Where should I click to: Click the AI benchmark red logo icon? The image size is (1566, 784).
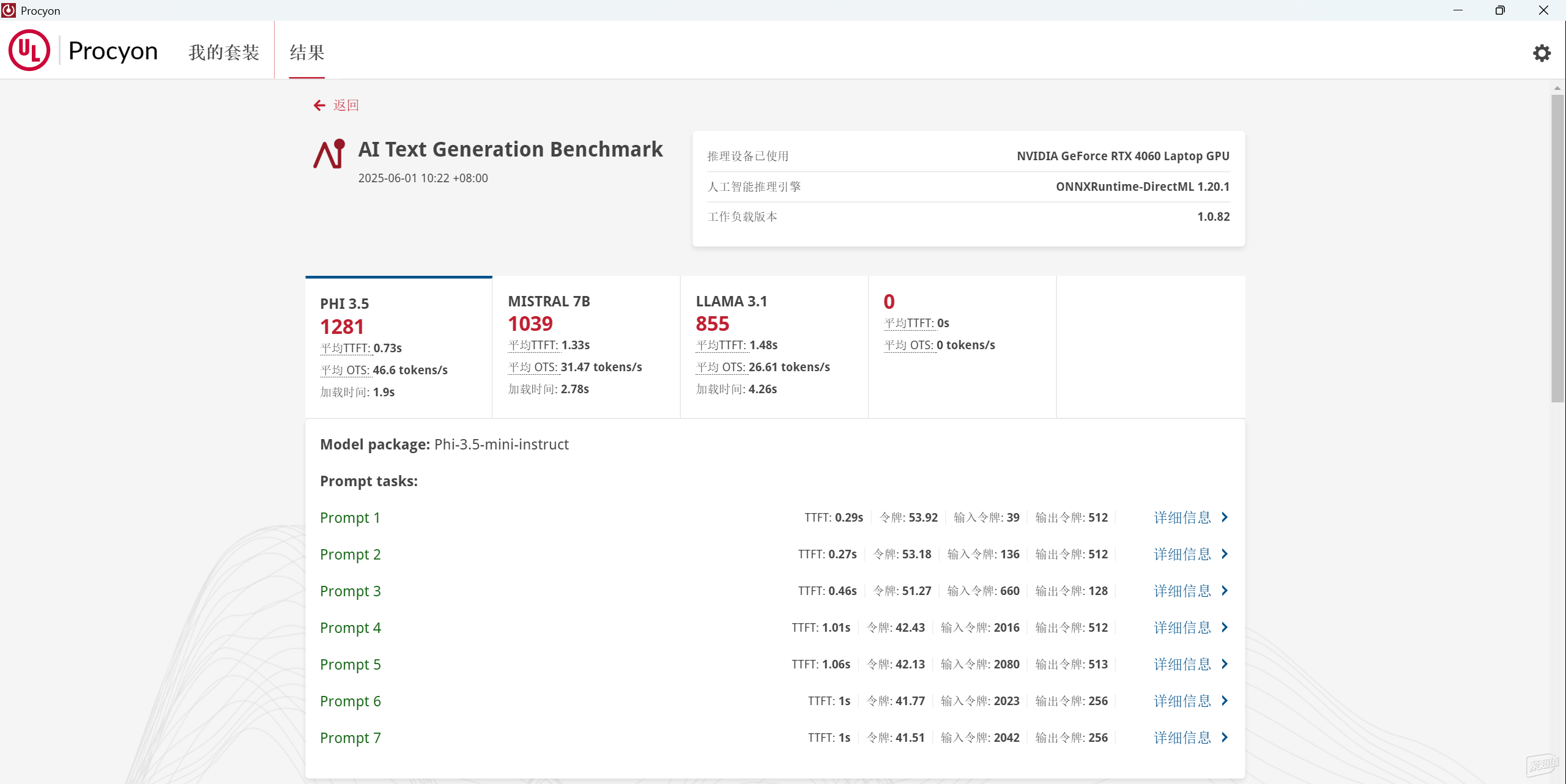[x=330, y=153]
